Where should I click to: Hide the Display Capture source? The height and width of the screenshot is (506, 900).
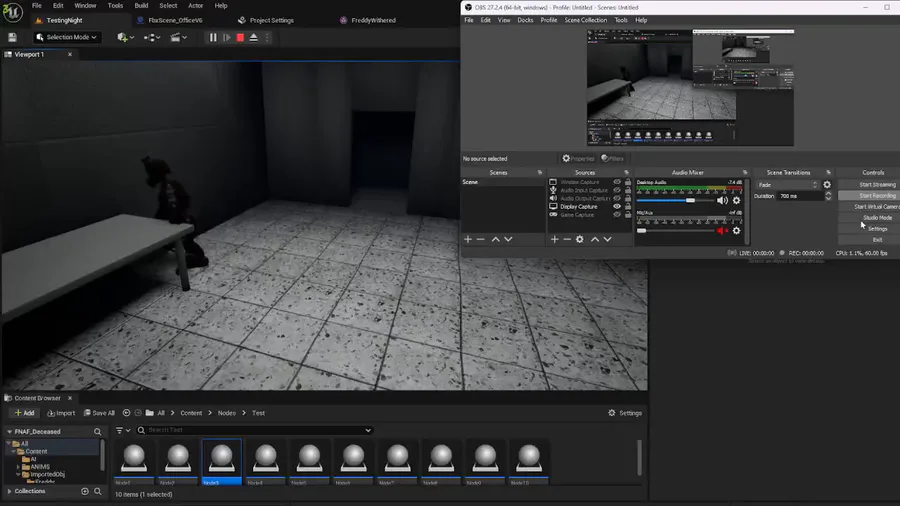pos(617,207)
